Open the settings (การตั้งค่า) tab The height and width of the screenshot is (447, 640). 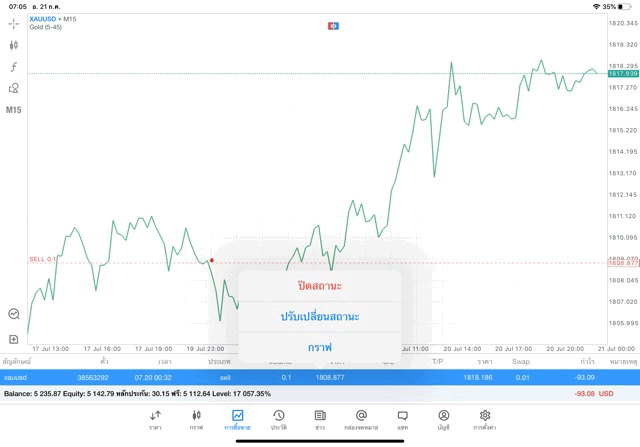coord(485,419)
